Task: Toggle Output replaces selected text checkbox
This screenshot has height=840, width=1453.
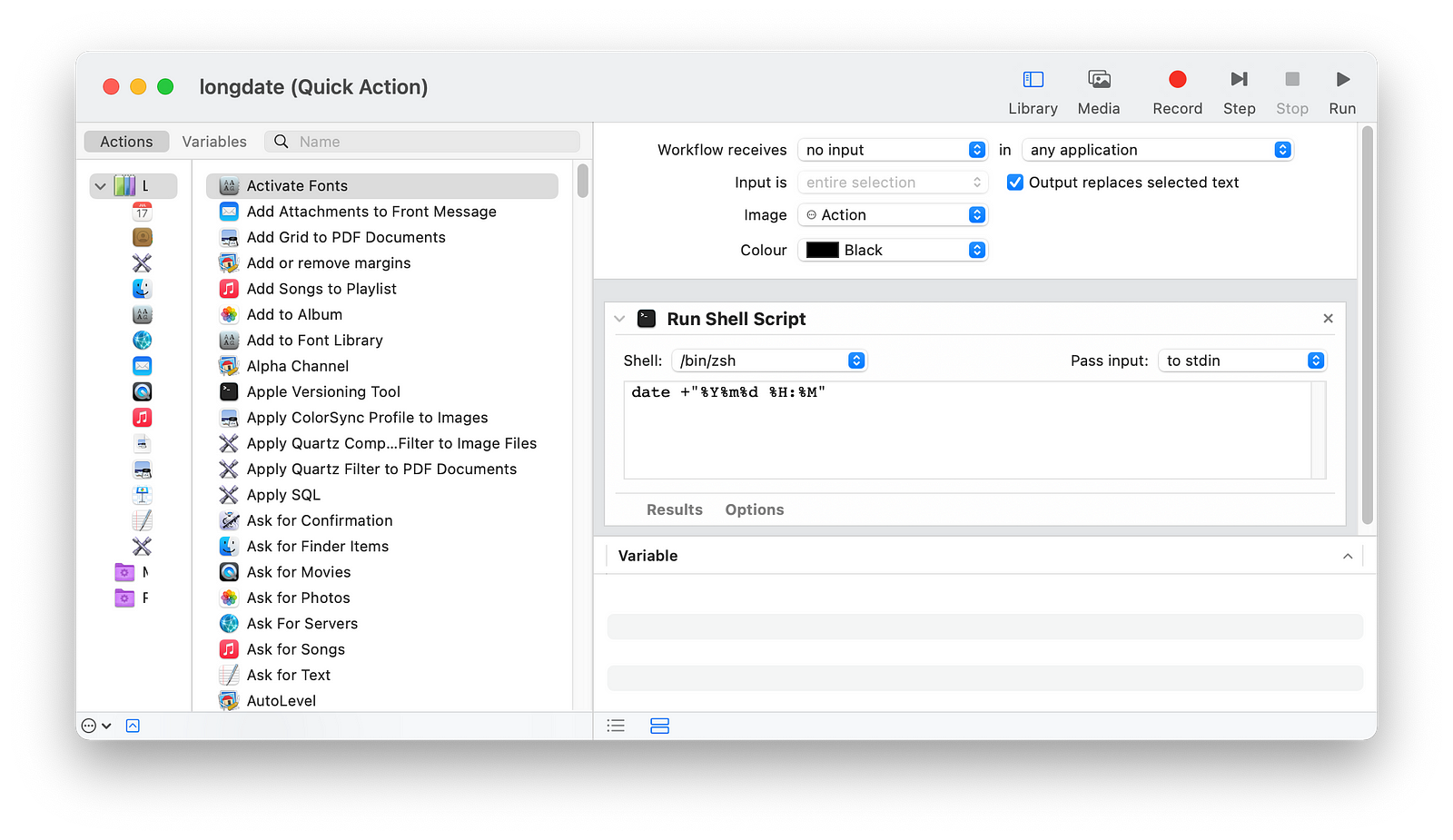Action: 1015,183
